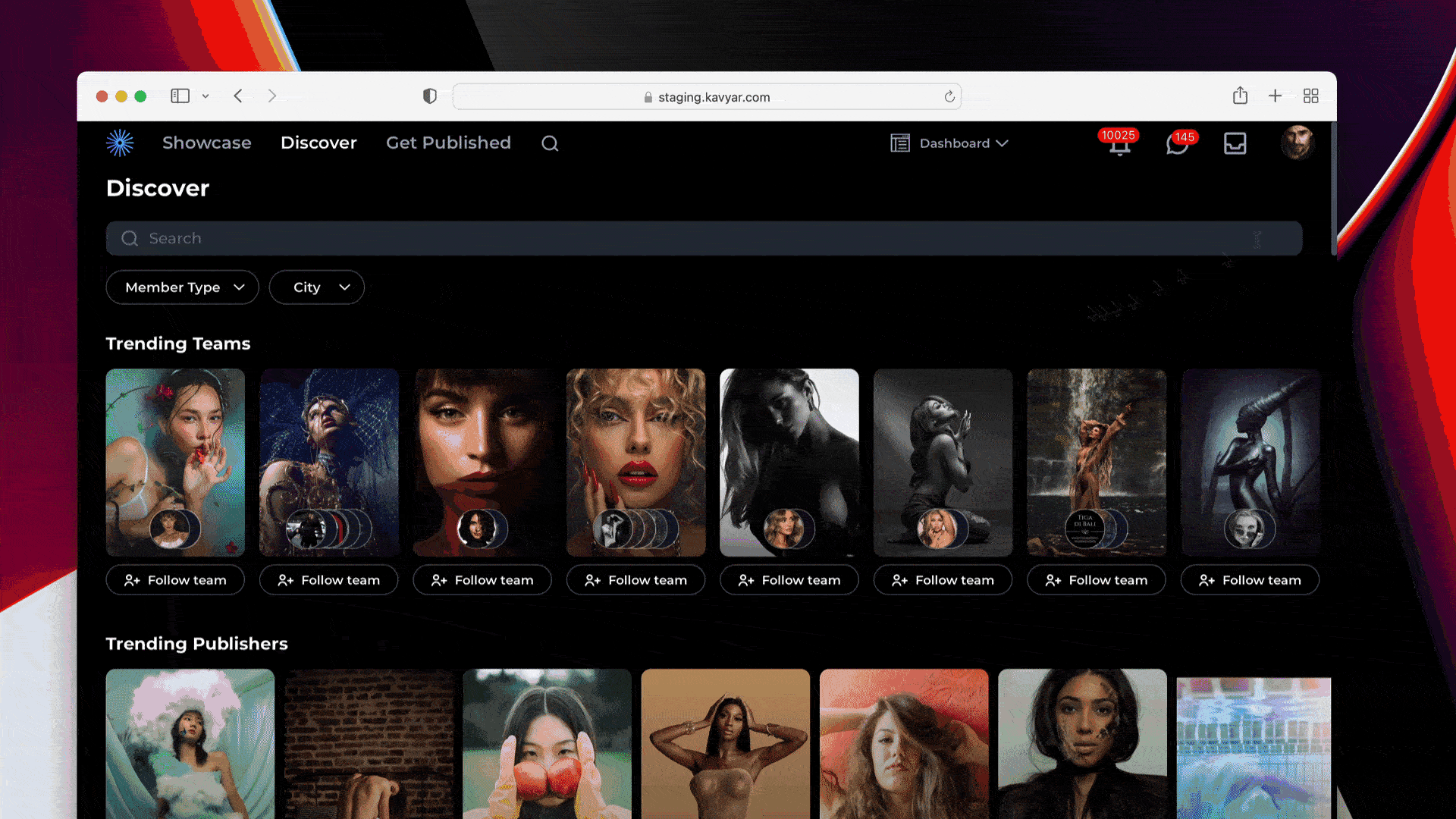Switch to the Discover tab

point(318,143)
